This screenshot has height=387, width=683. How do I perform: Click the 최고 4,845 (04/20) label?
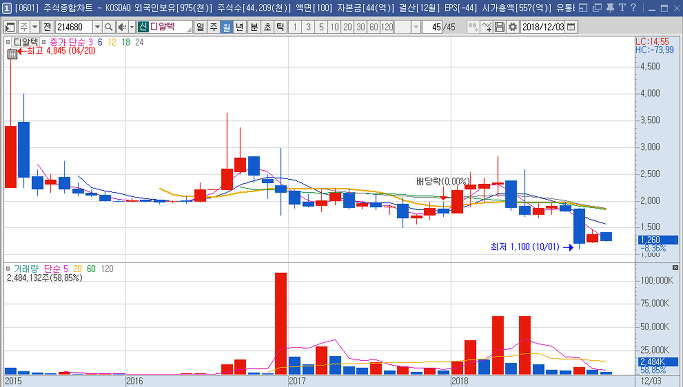pos(61,51)
